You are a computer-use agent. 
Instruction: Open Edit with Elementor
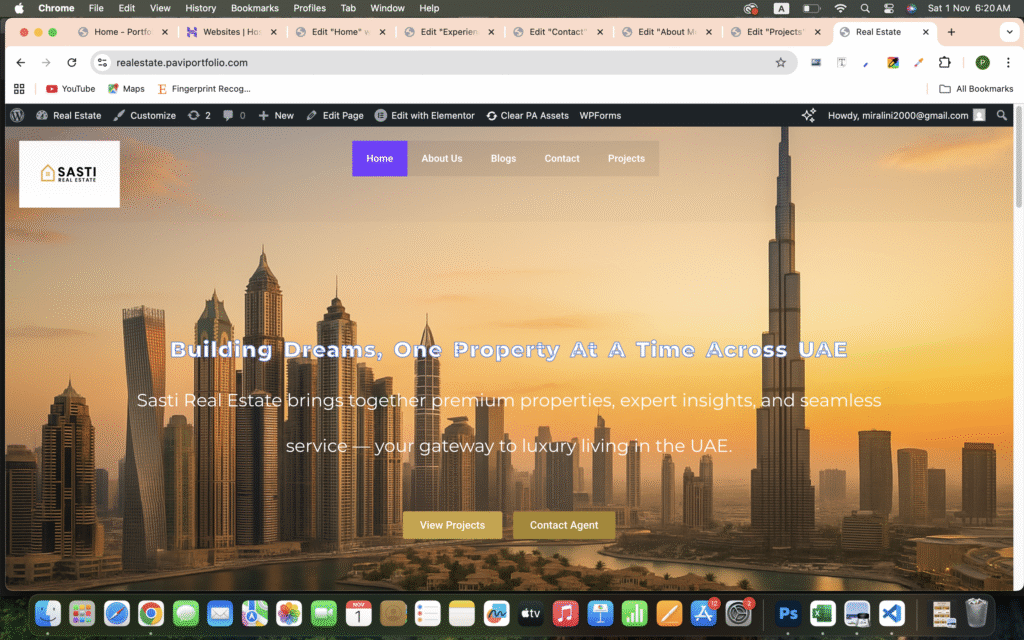coord(425,115)
